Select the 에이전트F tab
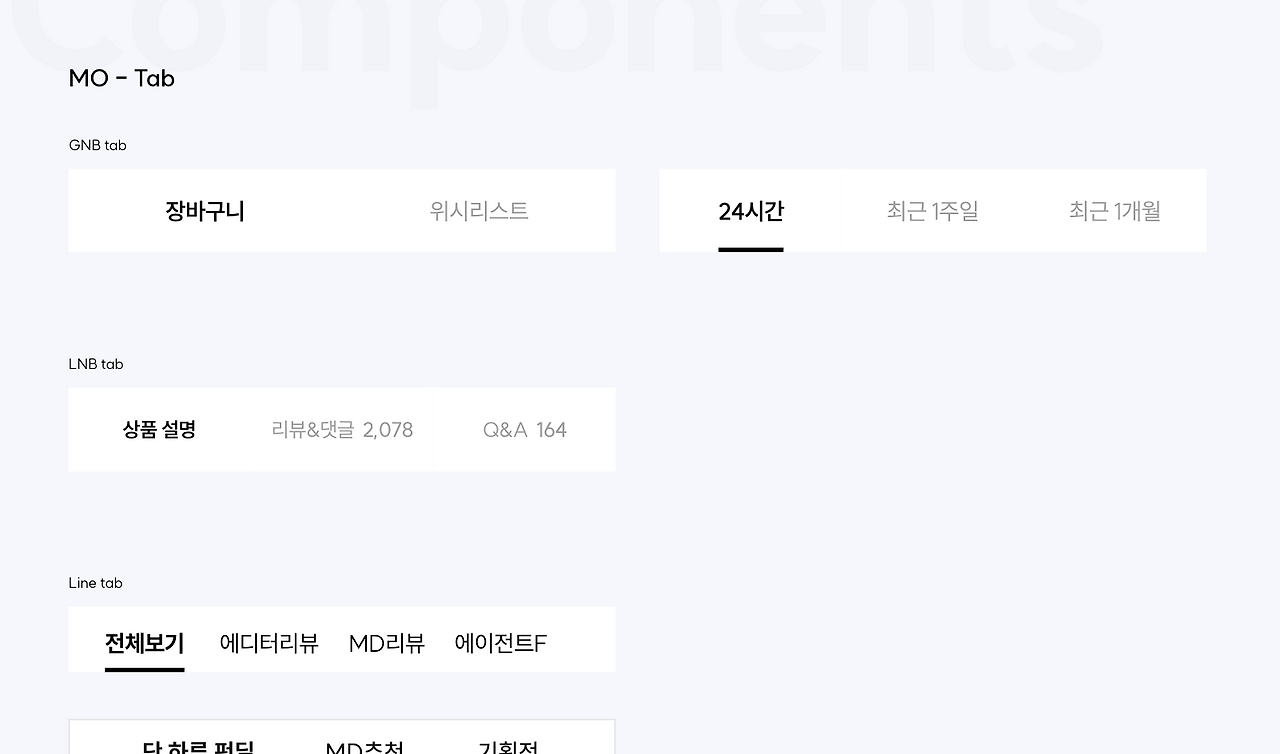The width and height of the screenshot is (1280, 754). [x=500, y=643]
